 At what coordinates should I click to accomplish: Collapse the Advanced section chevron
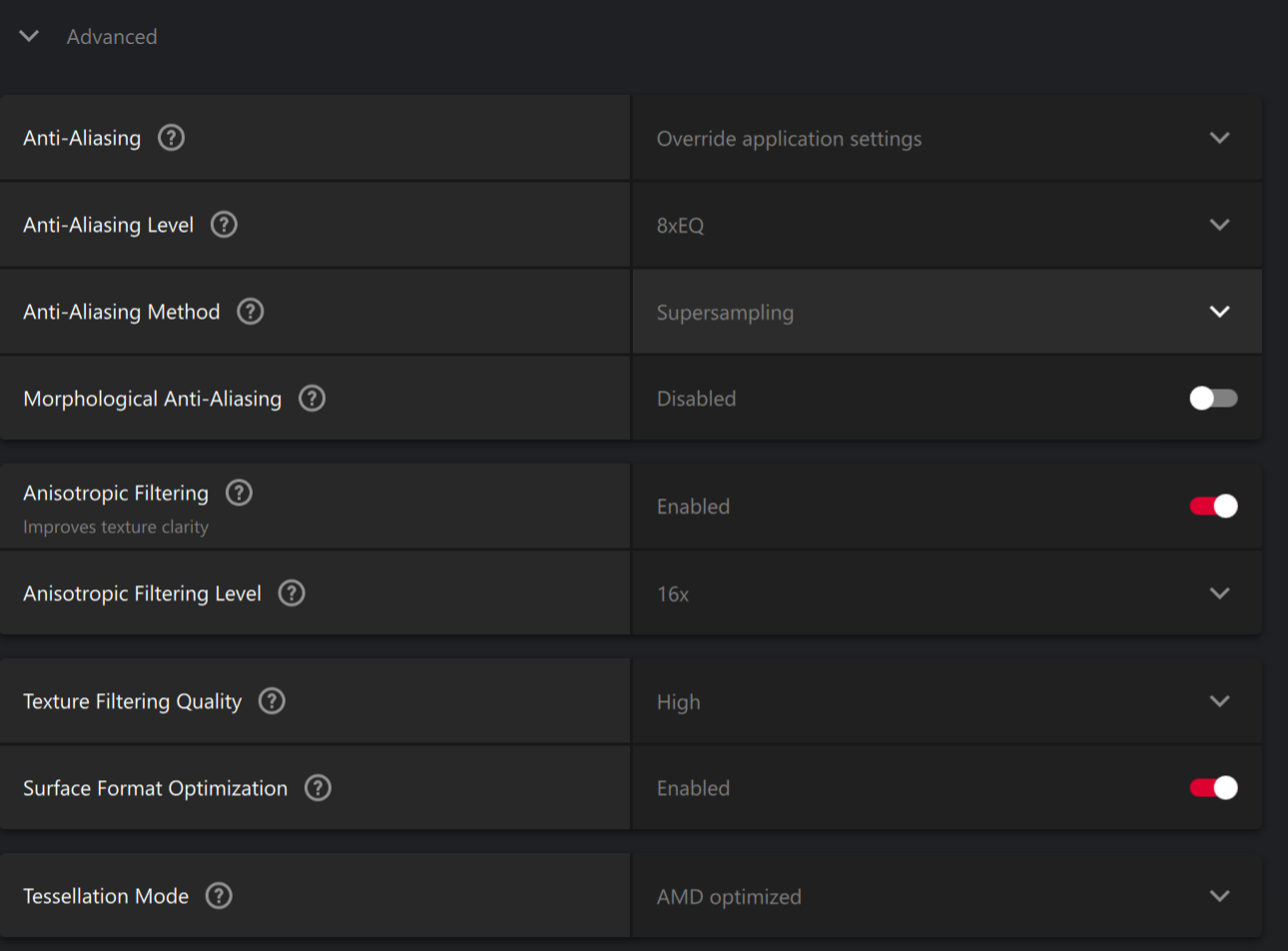click(29, 37)
